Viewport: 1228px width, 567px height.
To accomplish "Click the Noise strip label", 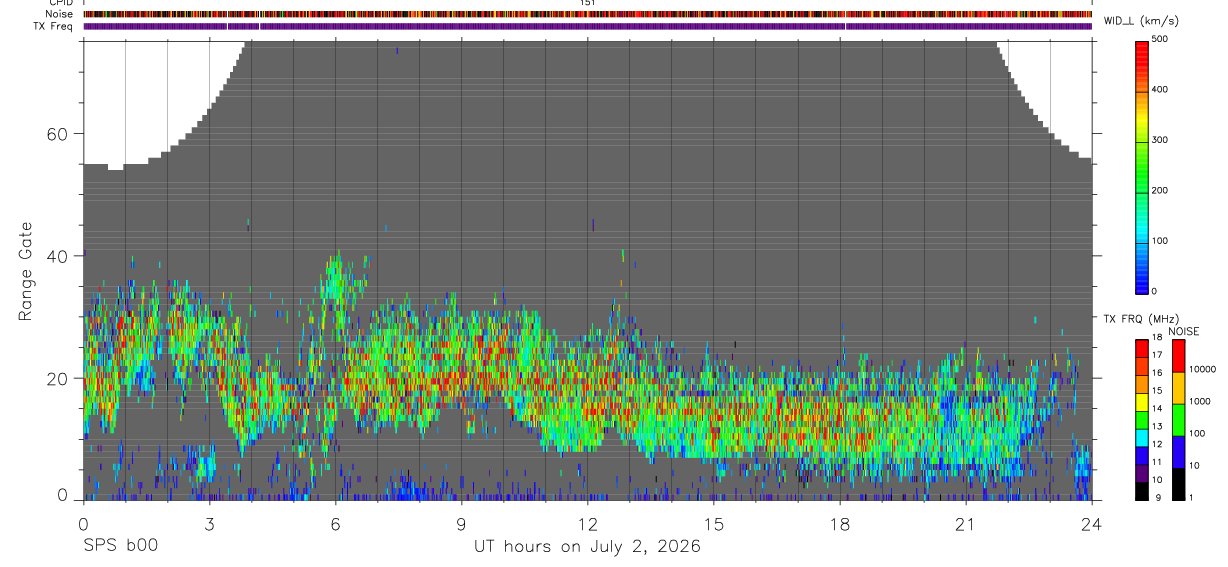I will click(59, 14).
